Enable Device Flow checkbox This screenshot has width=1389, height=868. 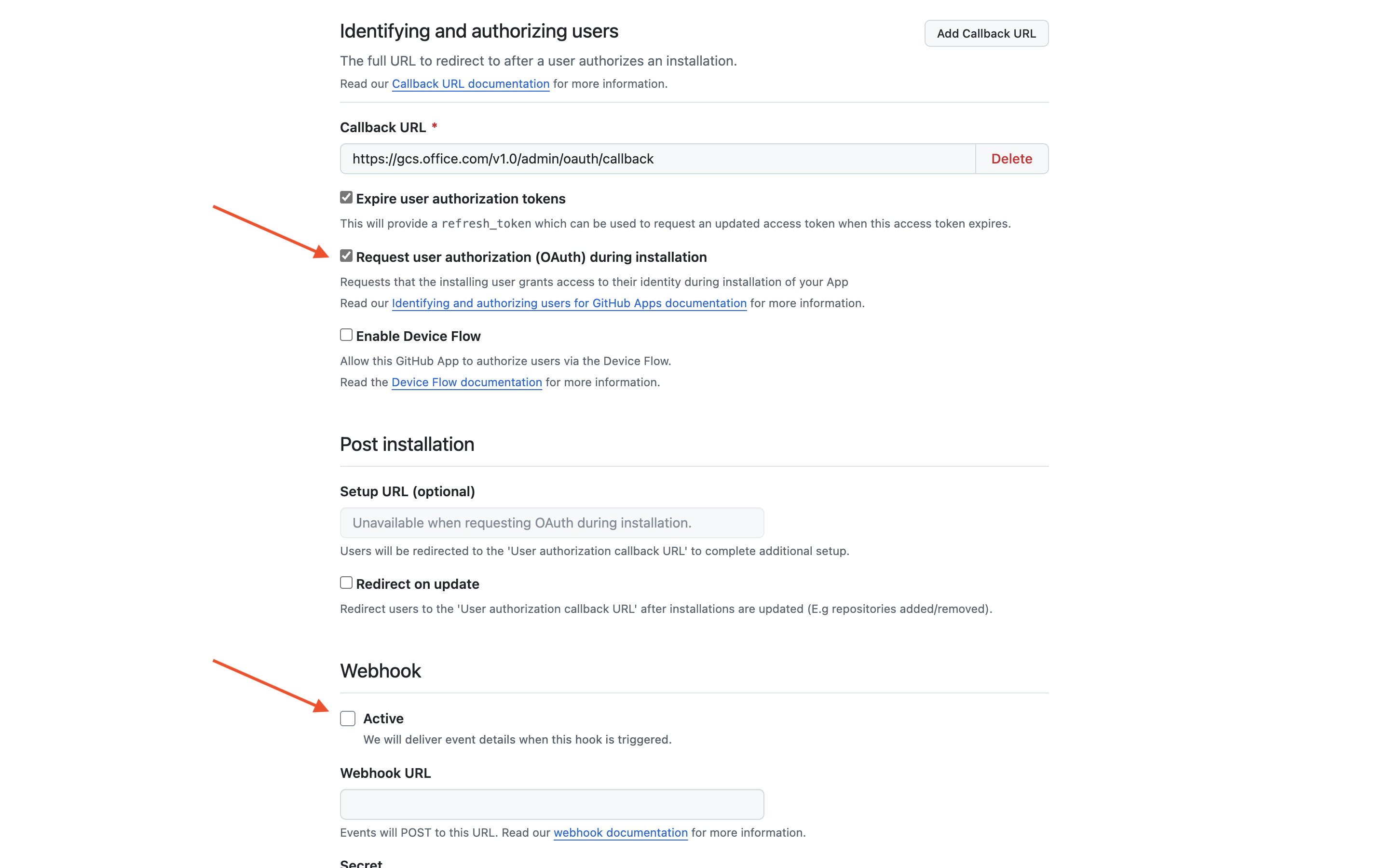(346, 335)
